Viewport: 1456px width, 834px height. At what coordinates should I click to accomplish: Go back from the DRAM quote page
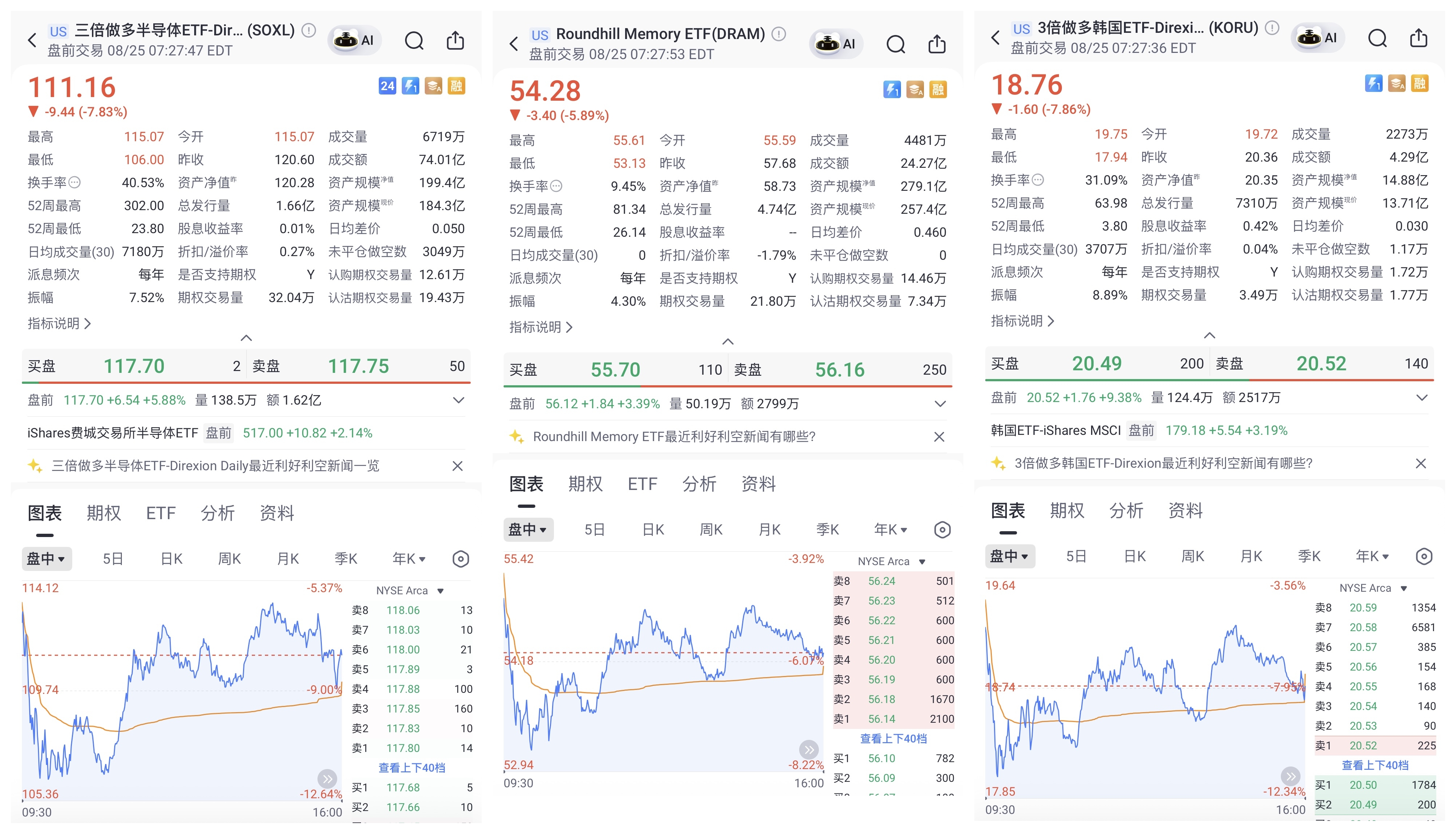pos(514,43)
